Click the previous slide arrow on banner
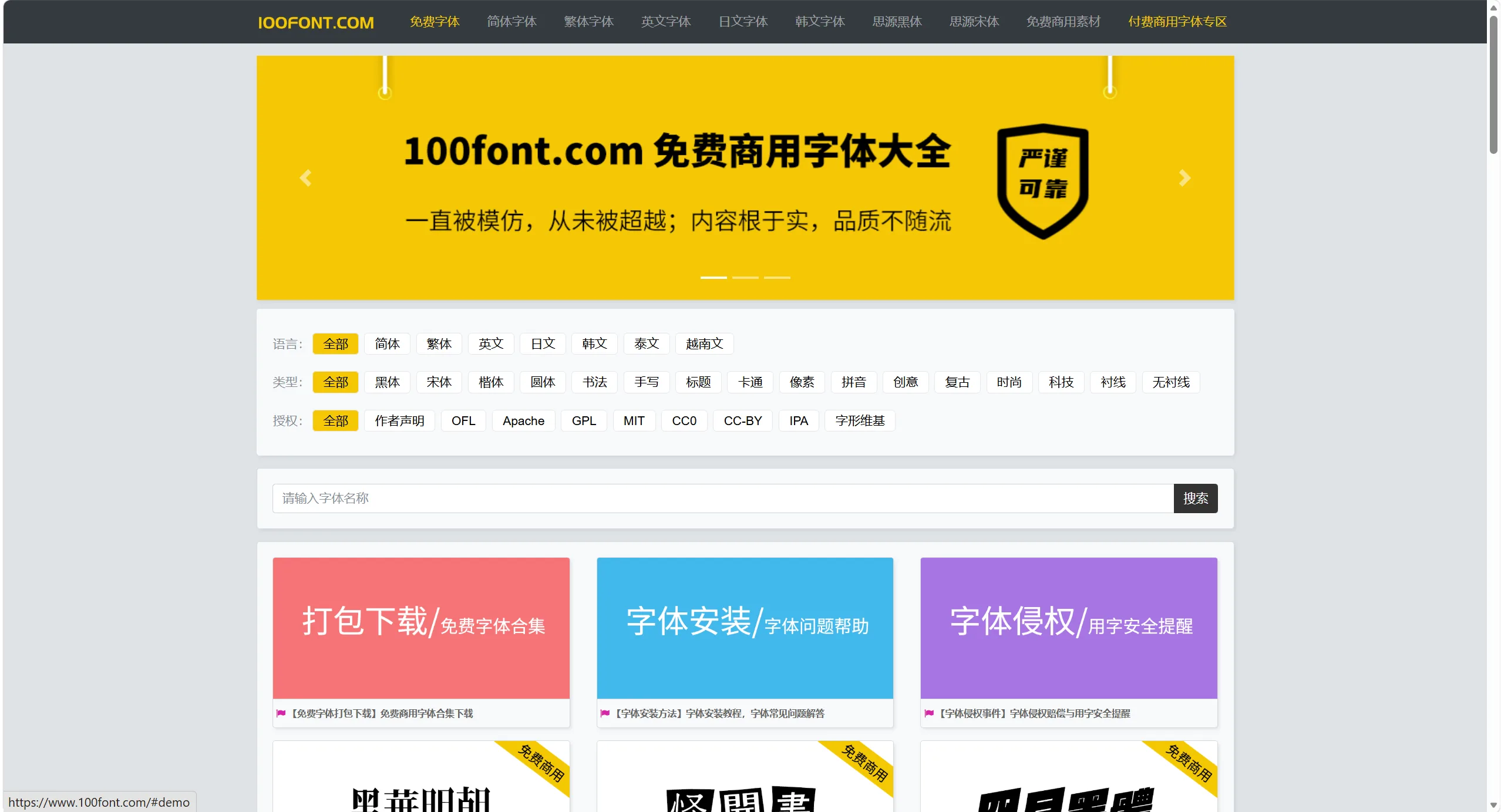The height and width of the screenshot is (812, 1501). (x=305, y=178)
